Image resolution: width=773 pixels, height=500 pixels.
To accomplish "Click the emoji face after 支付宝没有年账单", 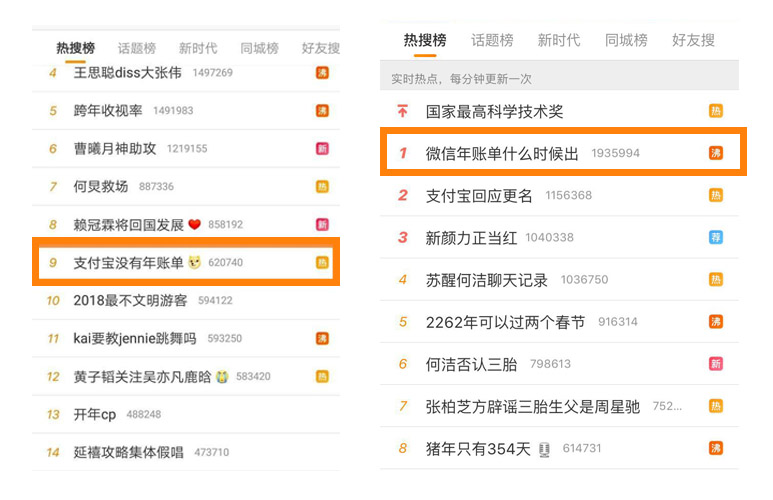I will tap(195, 262).
